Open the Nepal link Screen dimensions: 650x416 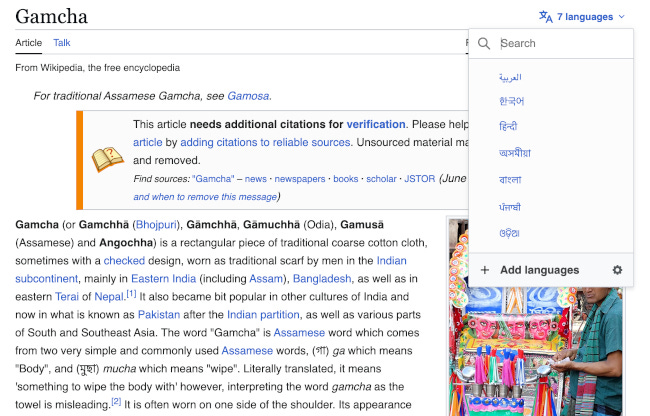[109, 297]
